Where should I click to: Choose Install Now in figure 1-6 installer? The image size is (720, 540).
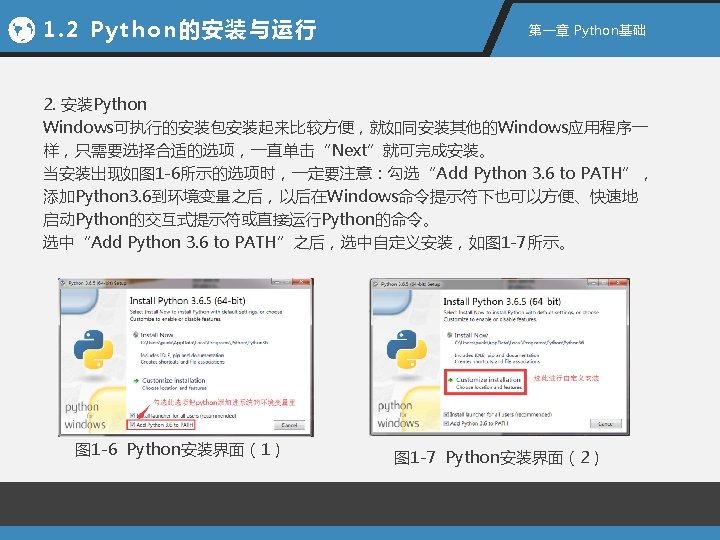(157, 335)
